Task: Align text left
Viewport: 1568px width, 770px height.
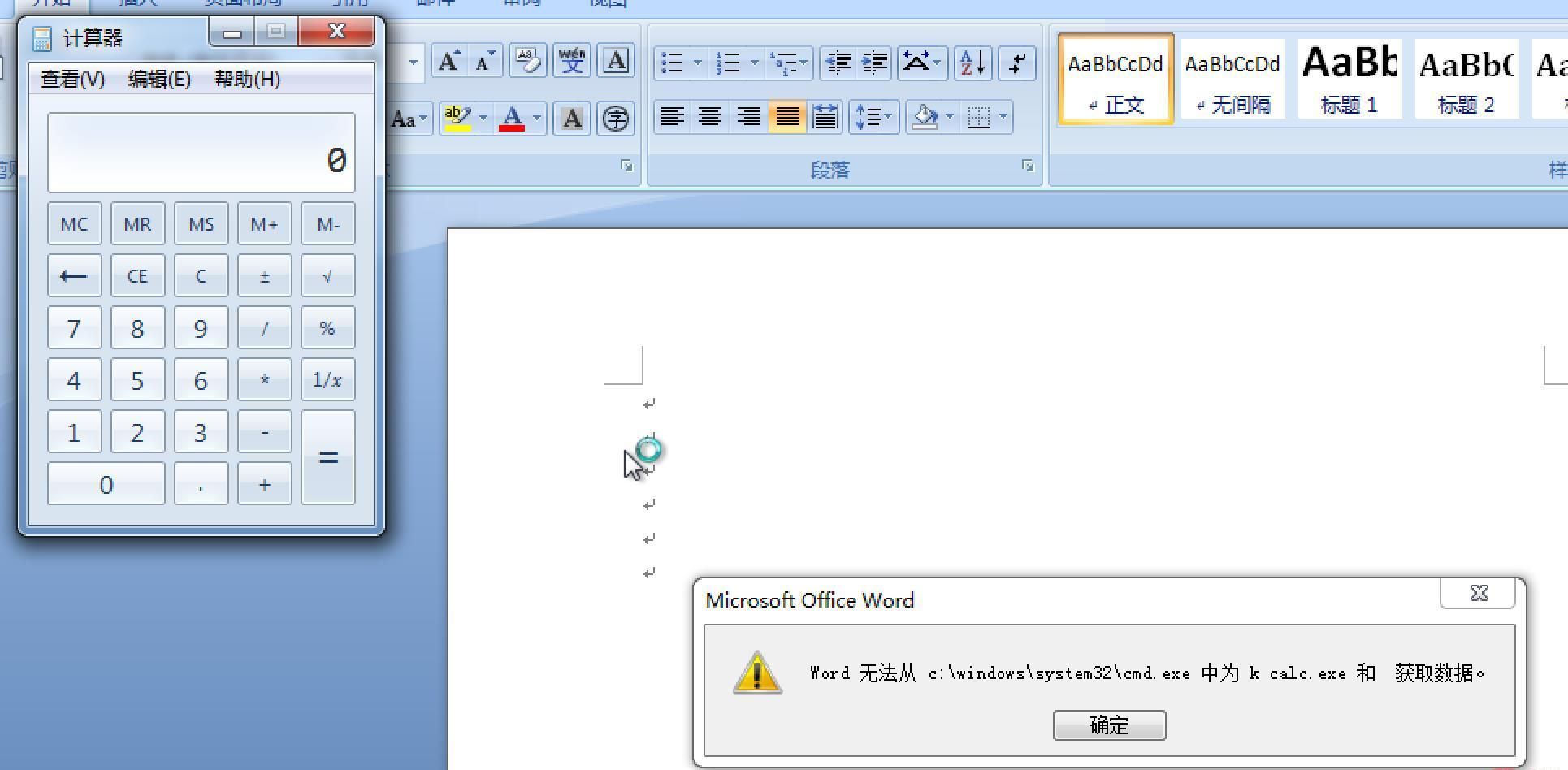Action: [x=671, y=117]
